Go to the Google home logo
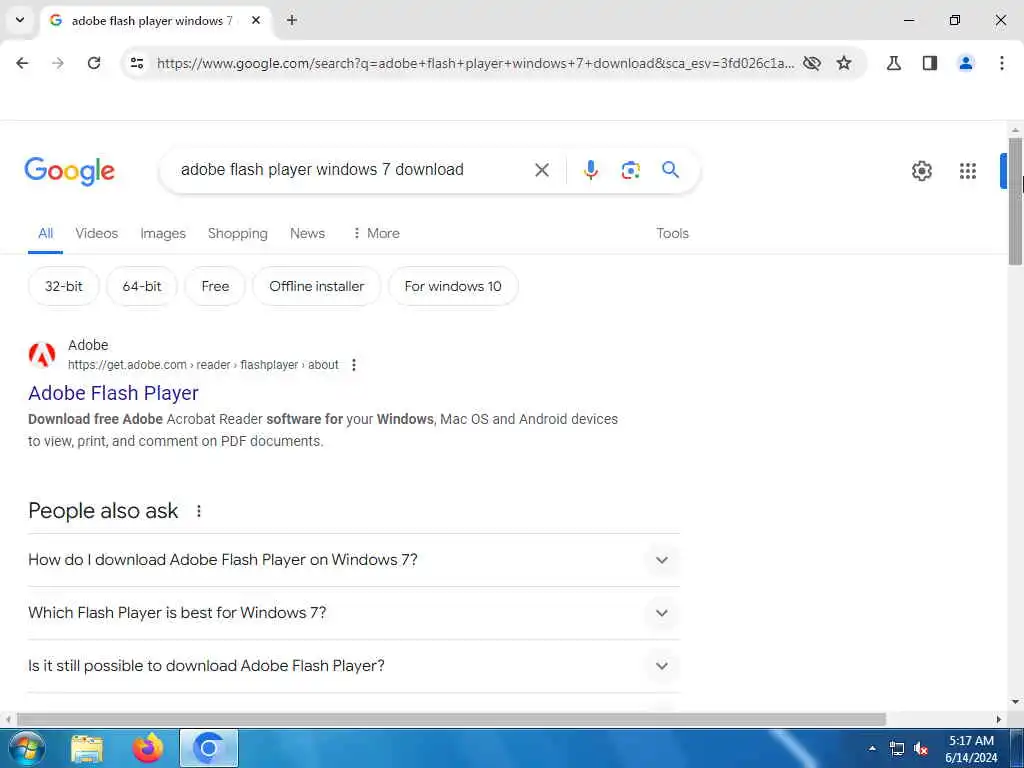 (x=69, y=170)
